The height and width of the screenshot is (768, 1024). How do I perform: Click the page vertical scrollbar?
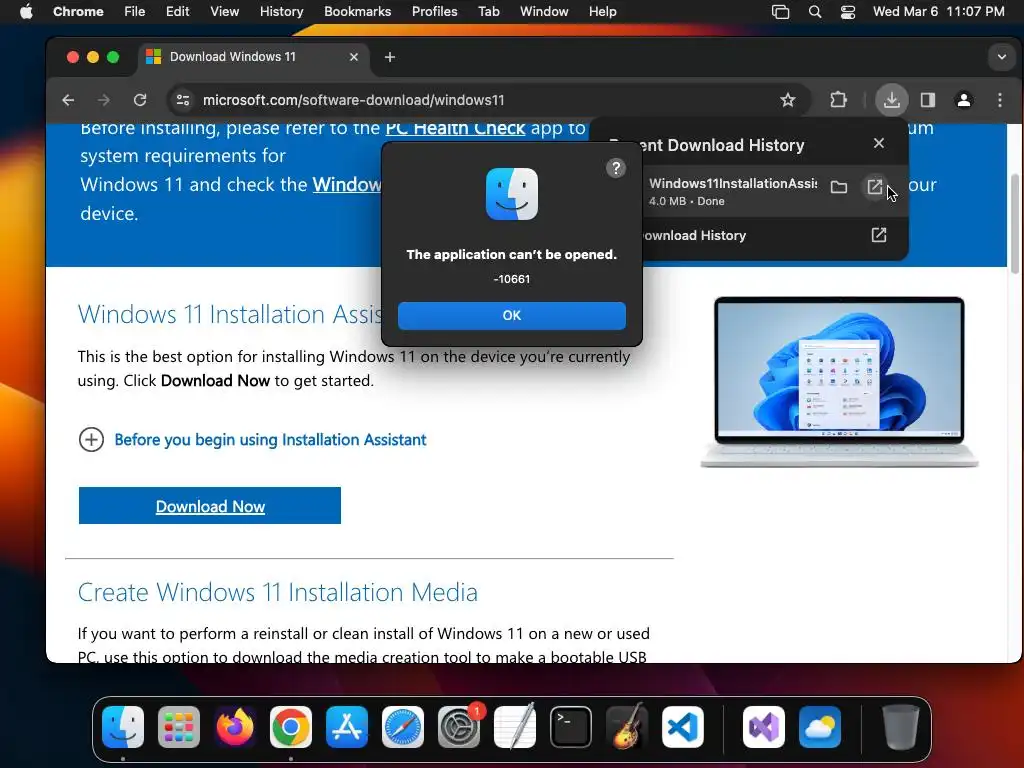point(1014,224)
